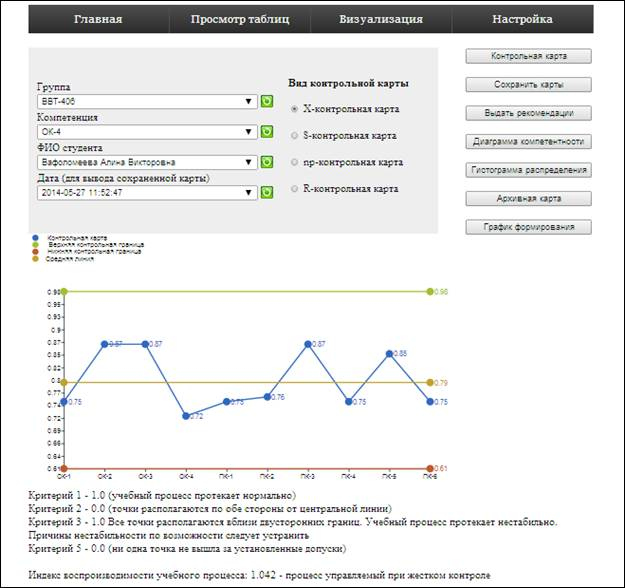Open the Настройка menu item

(523, 19)
